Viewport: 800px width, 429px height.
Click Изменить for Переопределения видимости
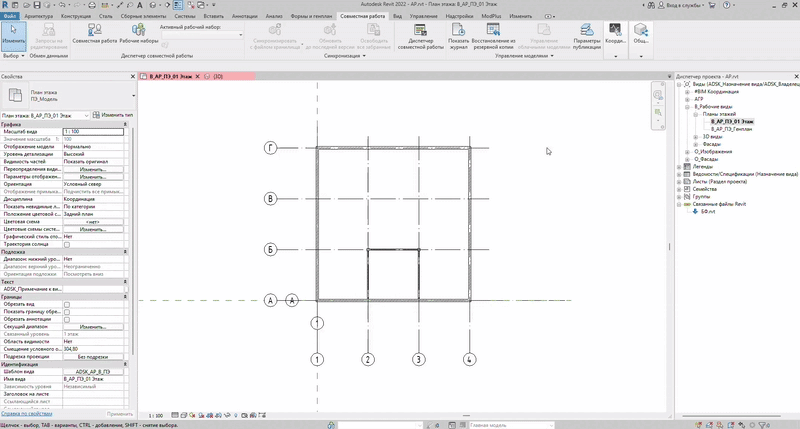[x=93, y=169]
